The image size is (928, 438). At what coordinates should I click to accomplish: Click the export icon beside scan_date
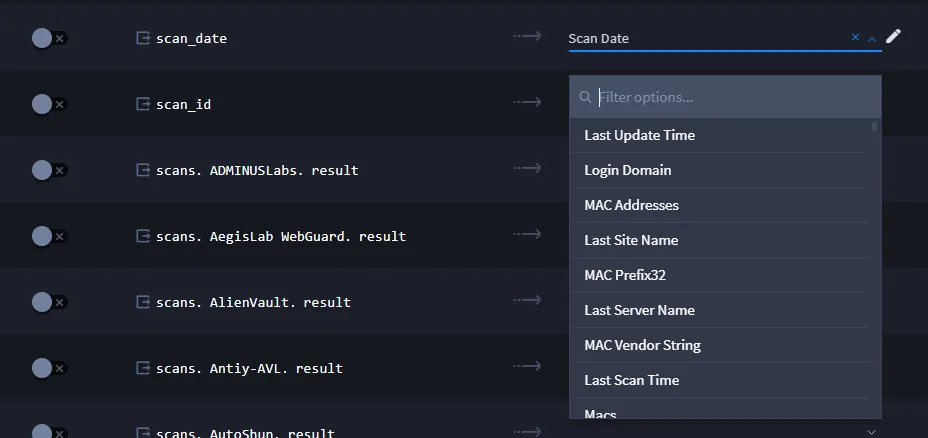tap(143, 38)
